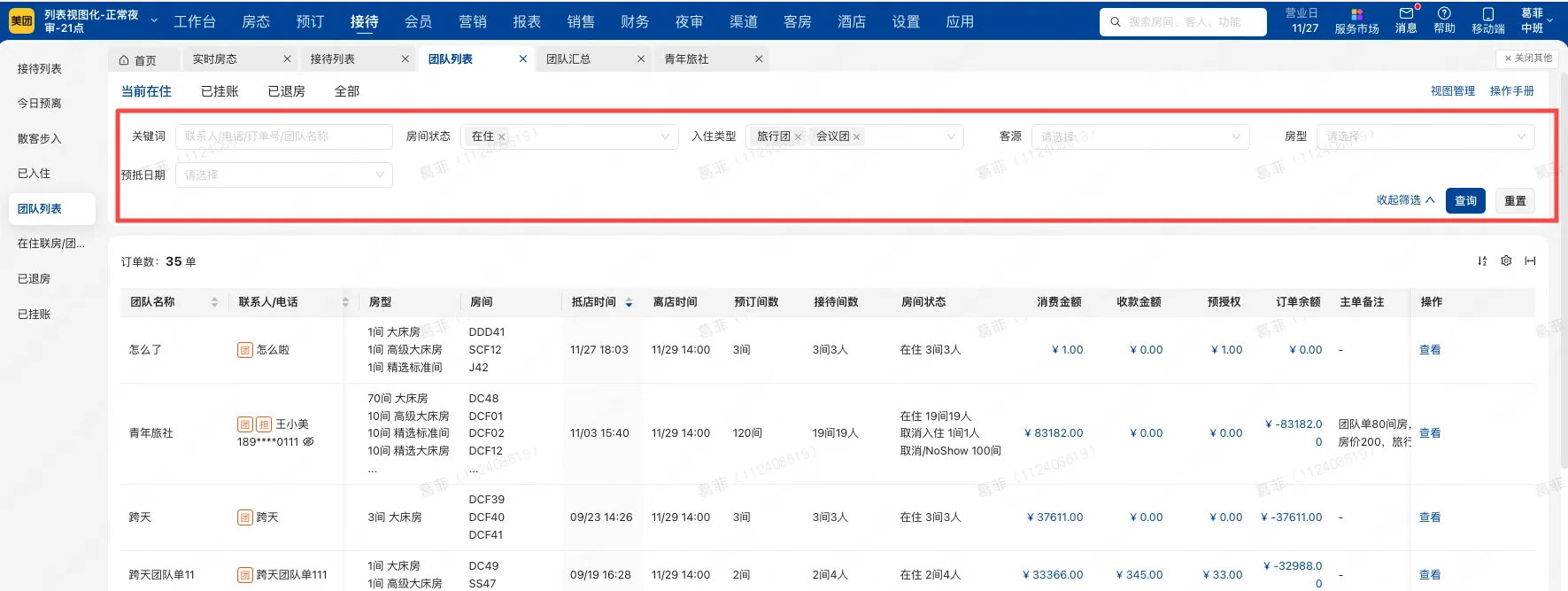This screenshot has height=591, width=1568.
Task: Close the 实时房态 tab
Action: (287, 59)
